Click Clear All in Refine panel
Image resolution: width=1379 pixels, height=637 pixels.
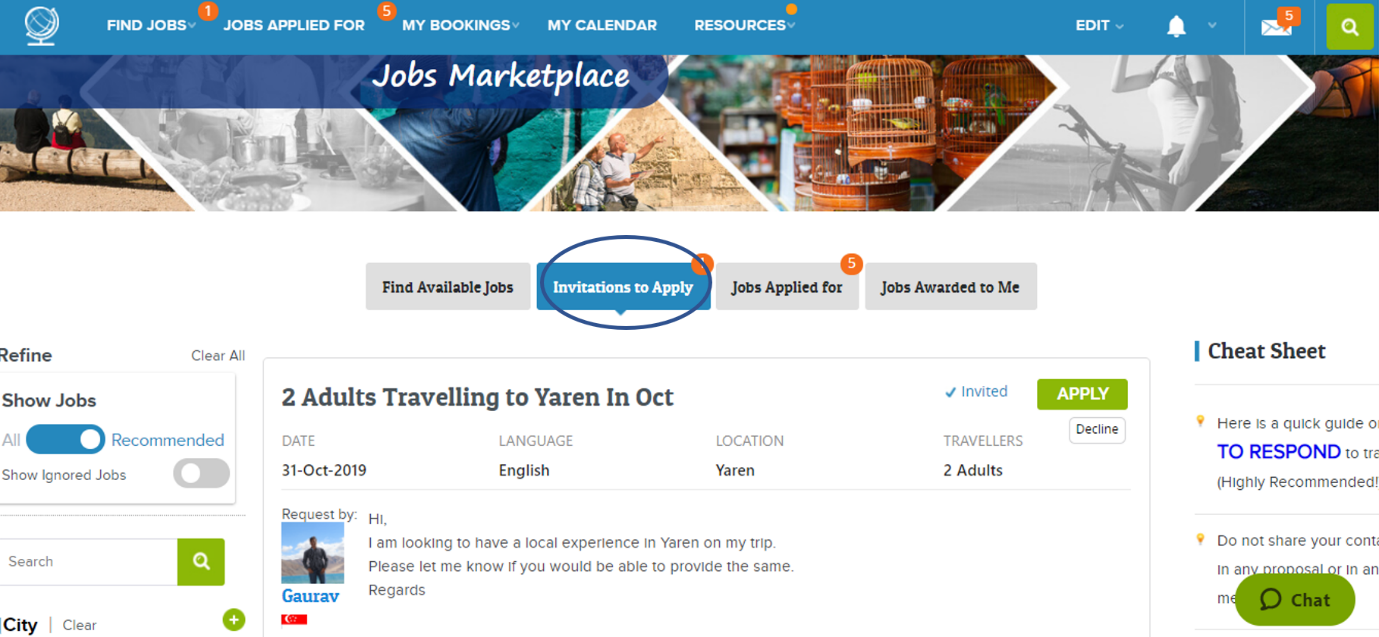pyautogui.click(x=218, y=356)
